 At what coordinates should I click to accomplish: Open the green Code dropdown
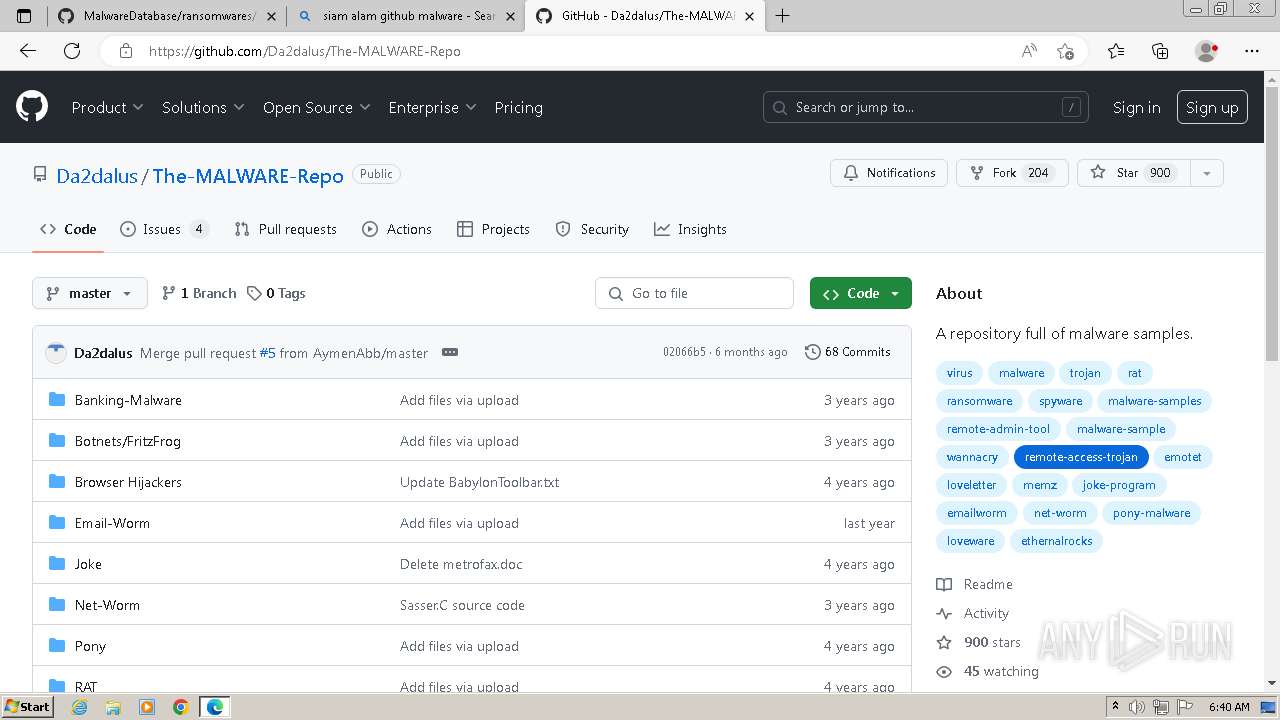pyautogui.click(x=861, y=293)
